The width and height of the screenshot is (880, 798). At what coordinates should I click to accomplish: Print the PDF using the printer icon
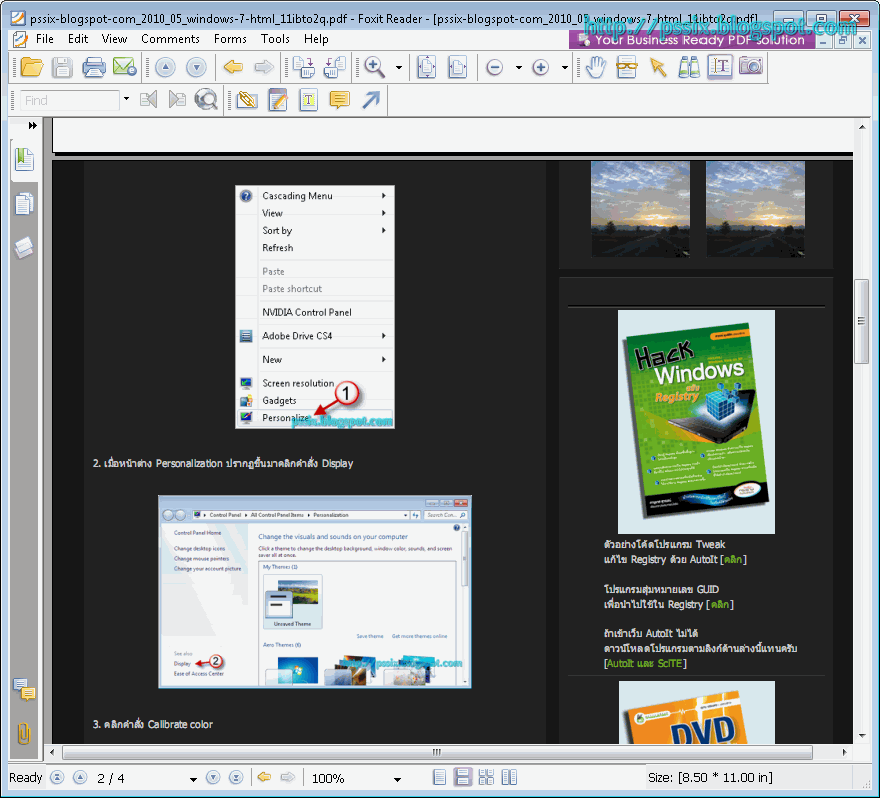tap(94, 67)
